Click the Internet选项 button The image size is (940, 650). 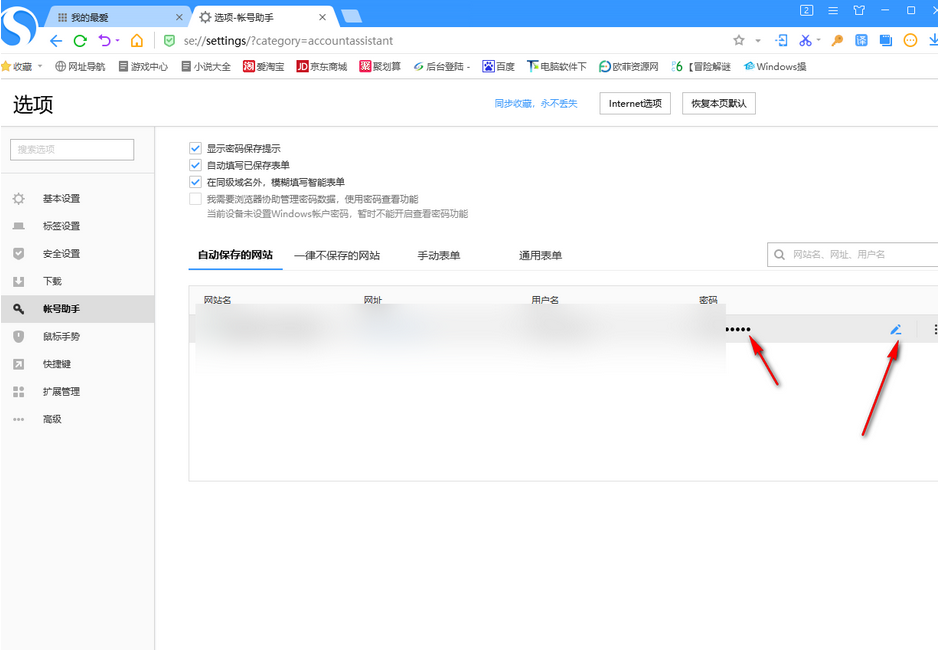(x=635, y=104)
